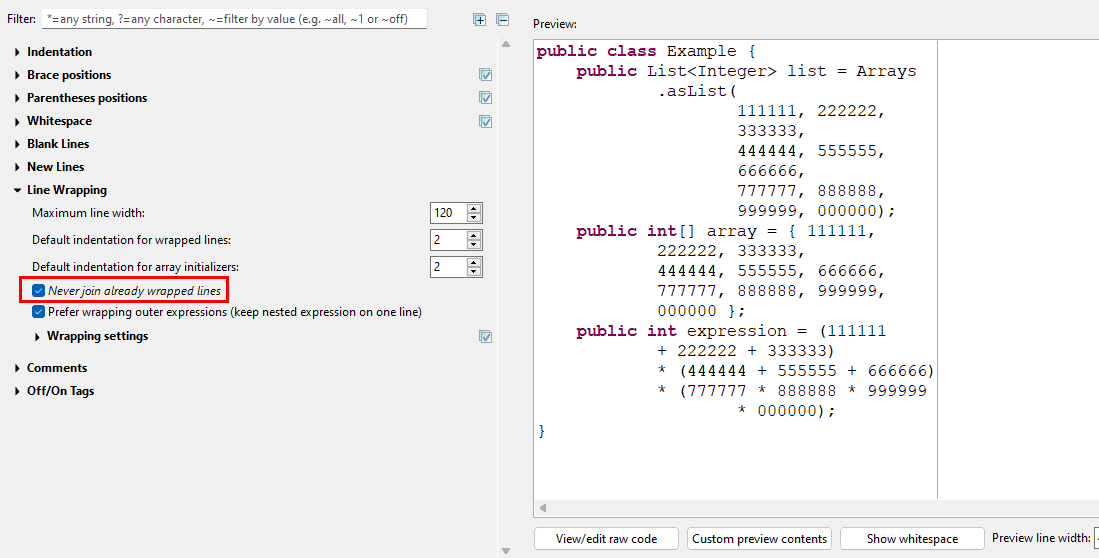
Task: Increase Maximum line width with up arrow
Action: (474, 208)
